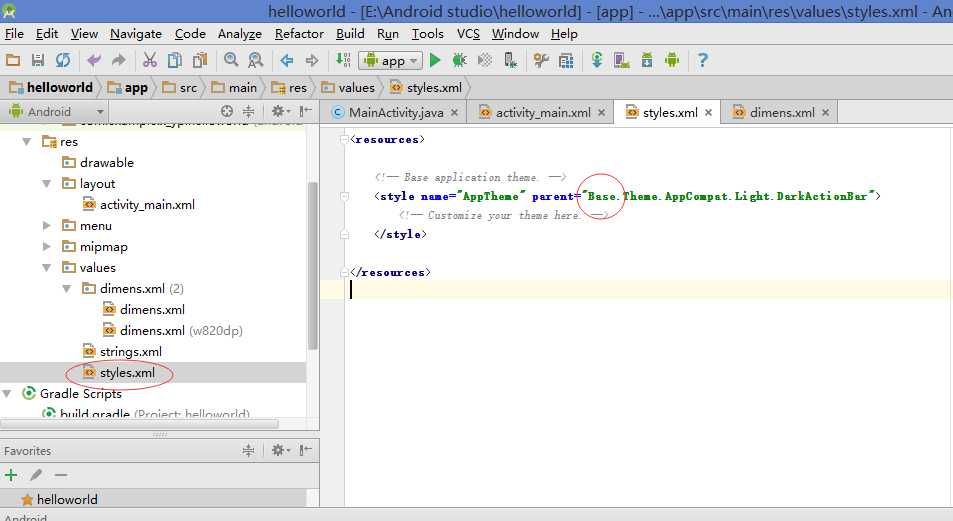The width and height of the screenshot is (953, 521).
Task: Open the Favorites panel gear settings dropdown
Action: (x=280, y=450)
